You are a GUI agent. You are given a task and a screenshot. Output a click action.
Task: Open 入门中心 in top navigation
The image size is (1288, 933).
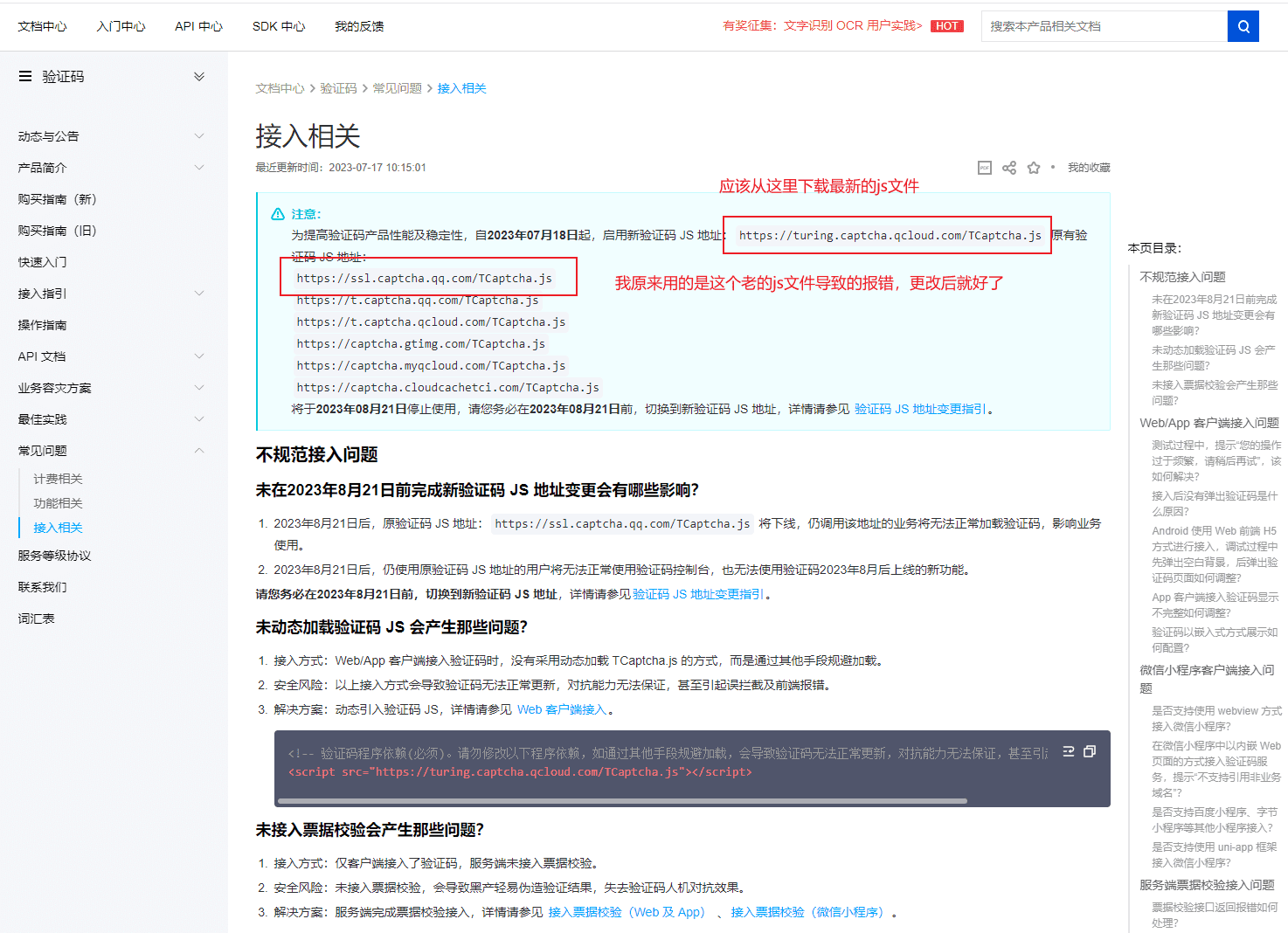121,26
